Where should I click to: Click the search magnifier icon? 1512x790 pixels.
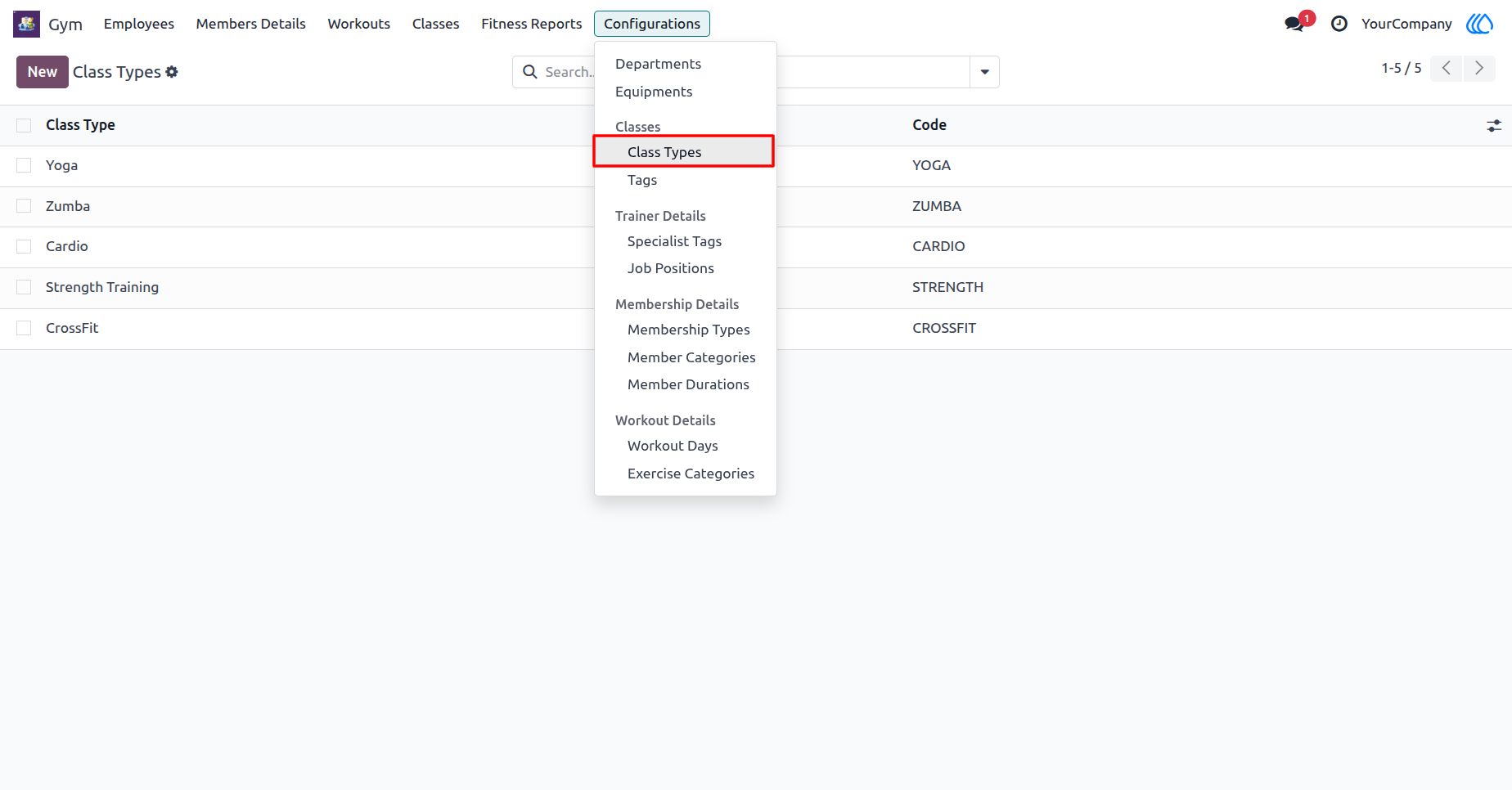pos(530,72)
